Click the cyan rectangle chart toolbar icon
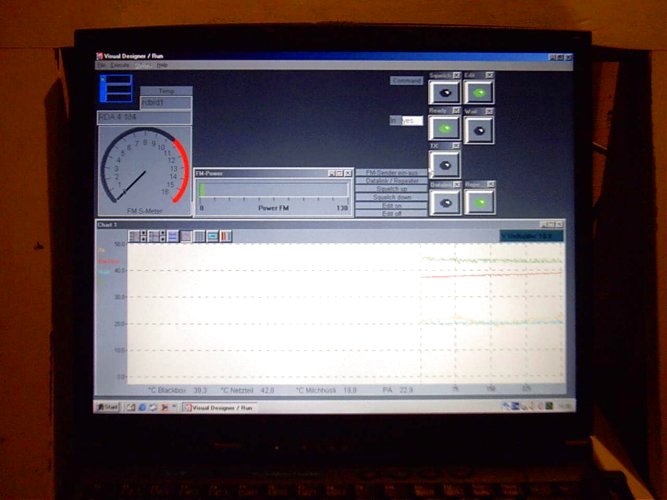 (212, 236)
